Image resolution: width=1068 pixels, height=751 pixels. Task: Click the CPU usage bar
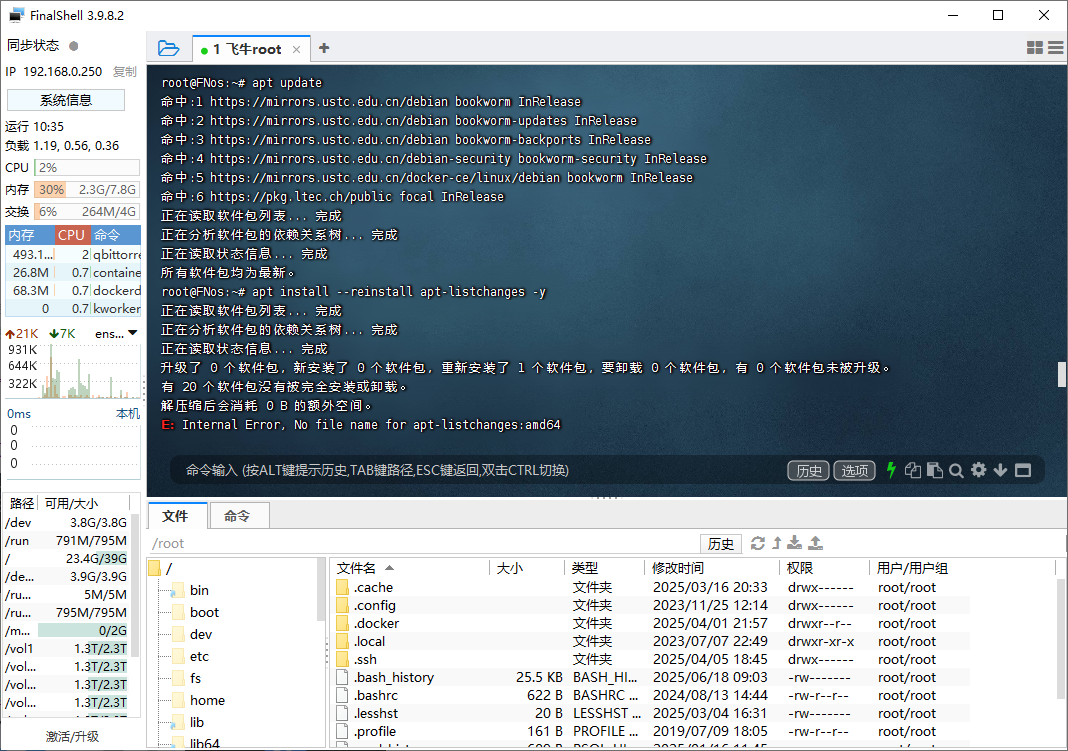tap(87, 167)
